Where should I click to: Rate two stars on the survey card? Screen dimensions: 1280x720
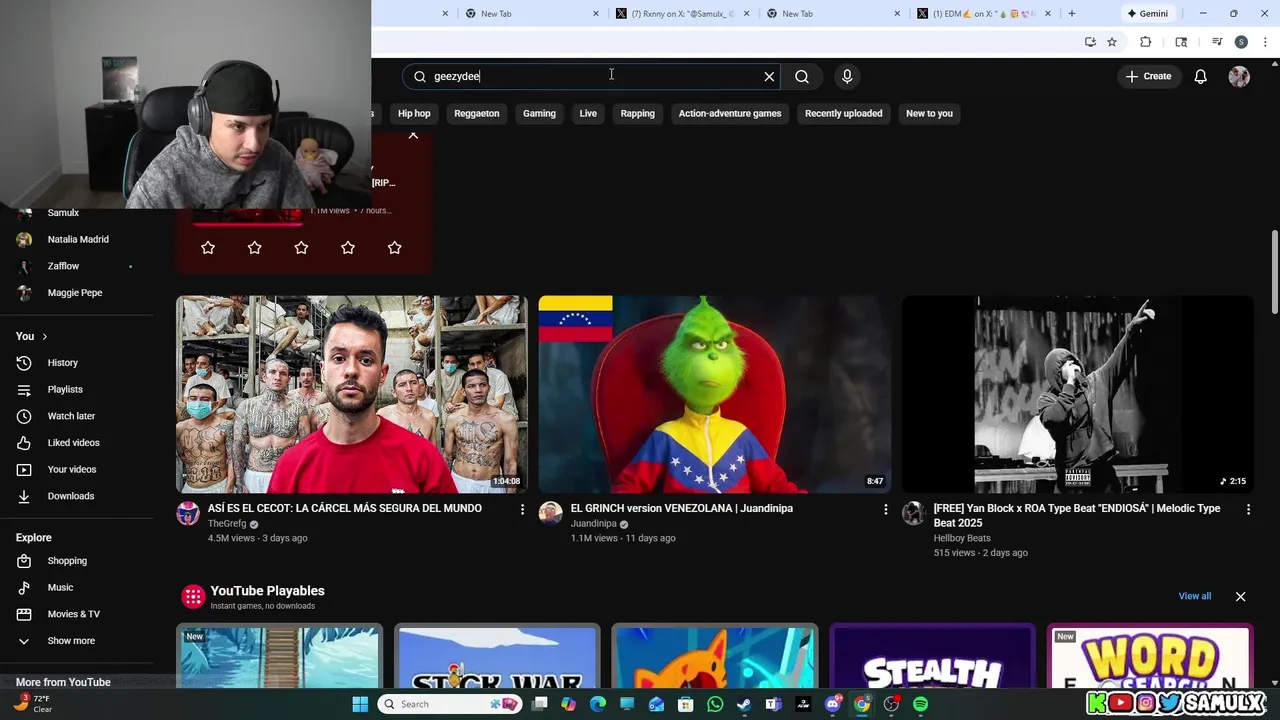254,247
